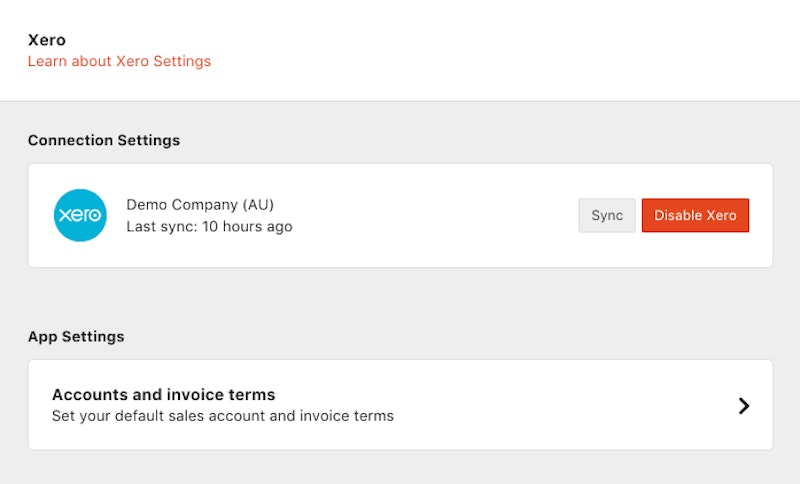
Task: Click the right-pointing arrow in App Settings
Action: [743, 405]
